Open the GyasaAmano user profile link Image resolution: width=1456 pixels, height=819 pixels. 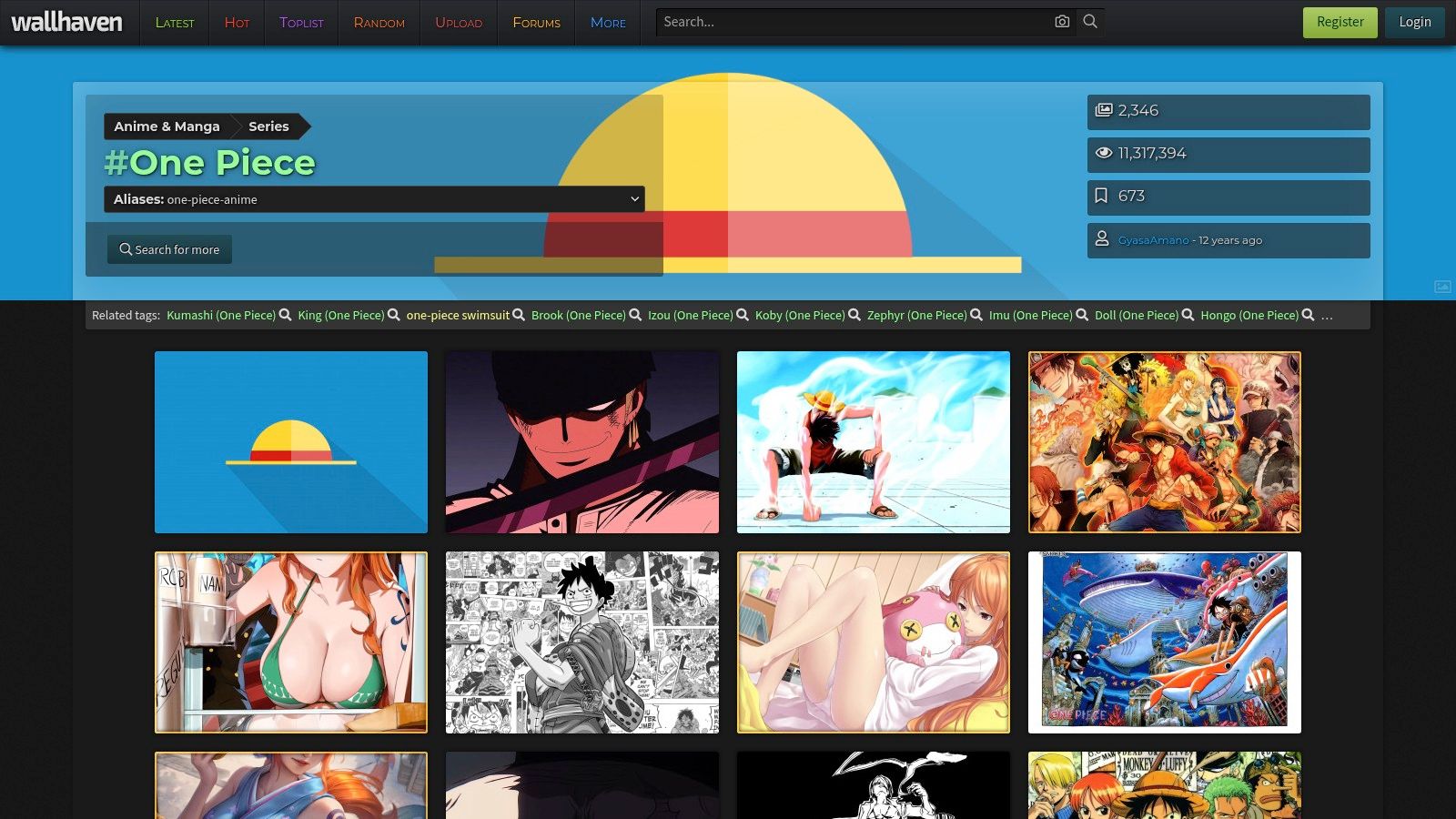1153,240
